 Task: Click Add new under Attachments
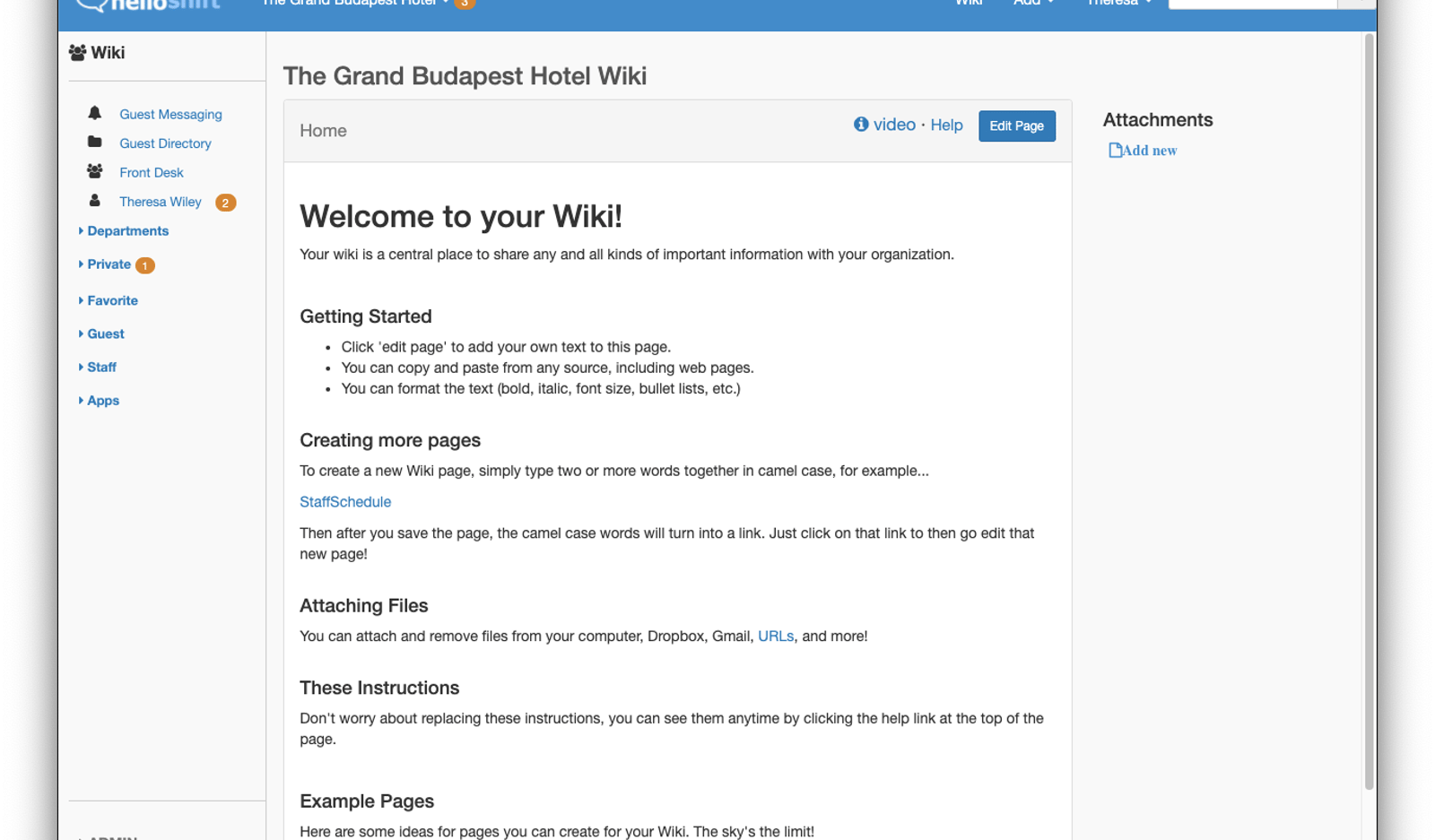click(1149, 150)
